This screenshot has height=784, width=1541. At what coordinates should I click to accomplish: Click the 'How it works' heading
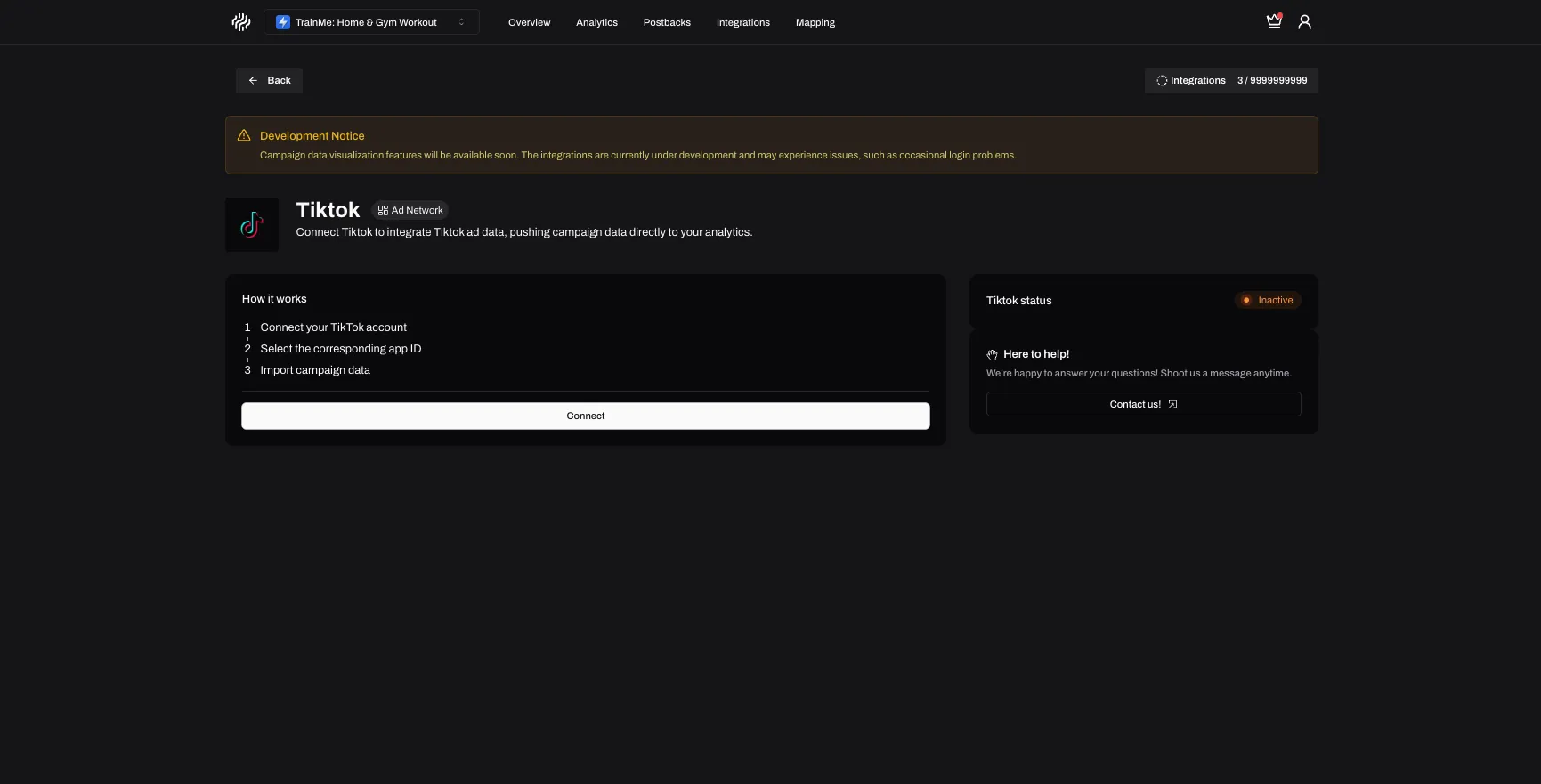[274, 299]
